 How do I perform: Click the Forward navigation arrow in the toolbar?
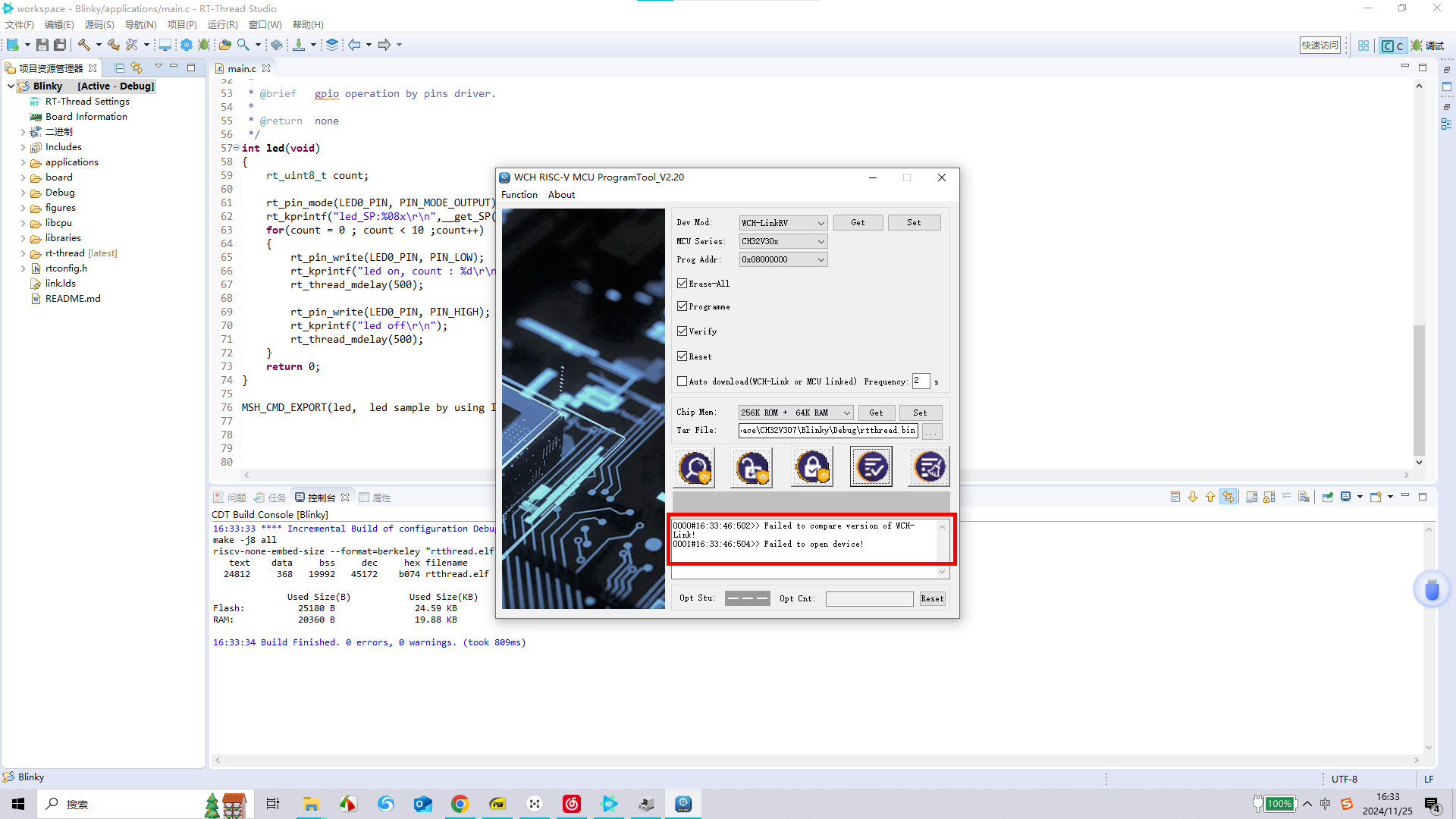tap(384, 45)
